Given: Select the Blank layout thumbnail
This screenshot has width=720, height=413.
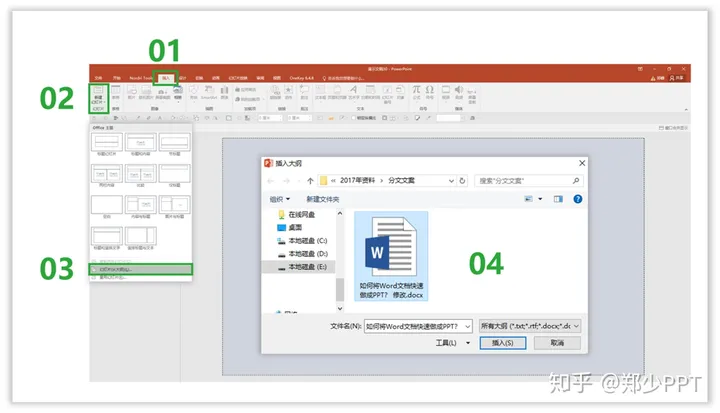Looking at the screenshot, I should point(107,204).
